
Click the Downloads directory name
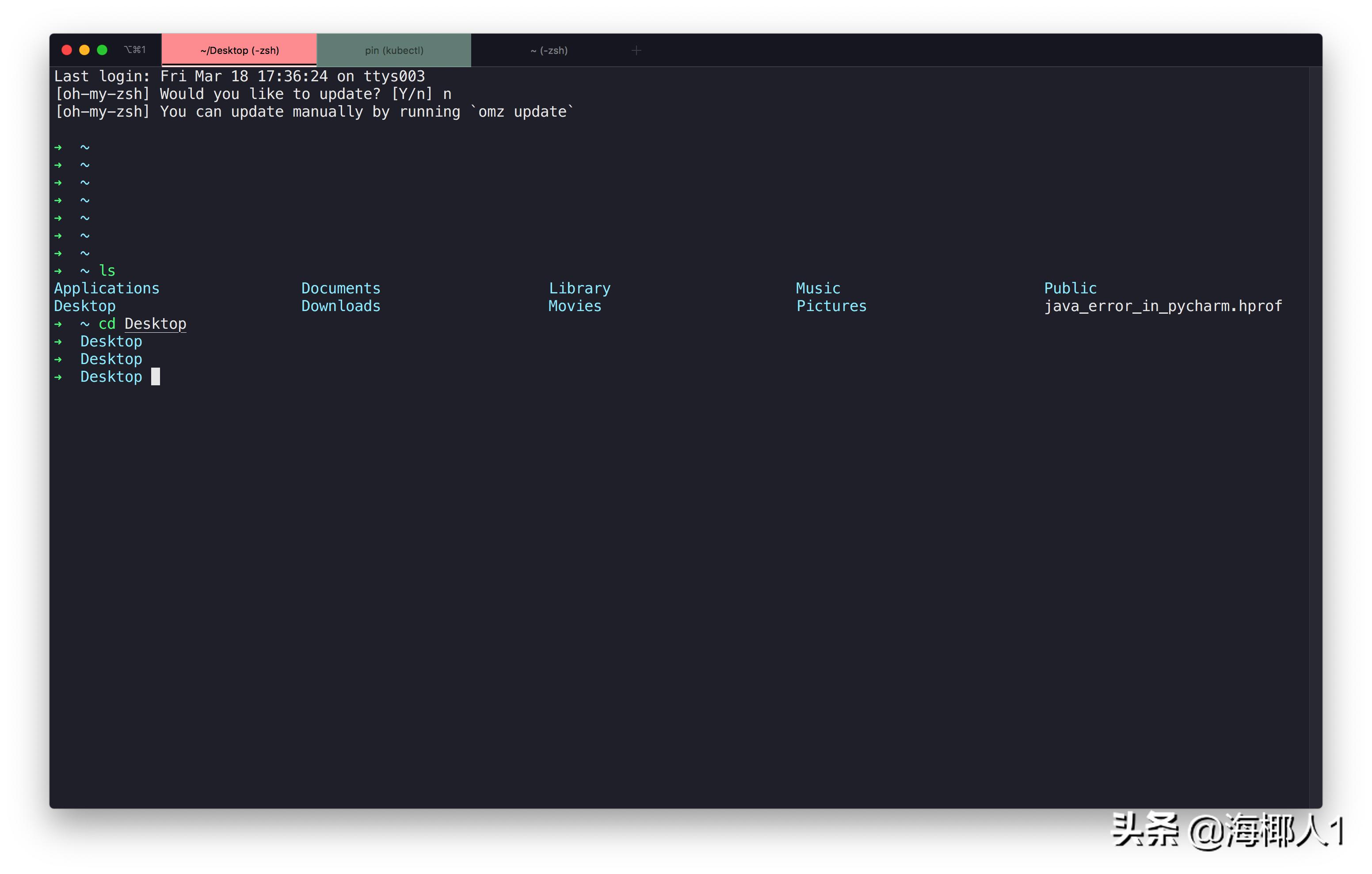click(341, 306)
